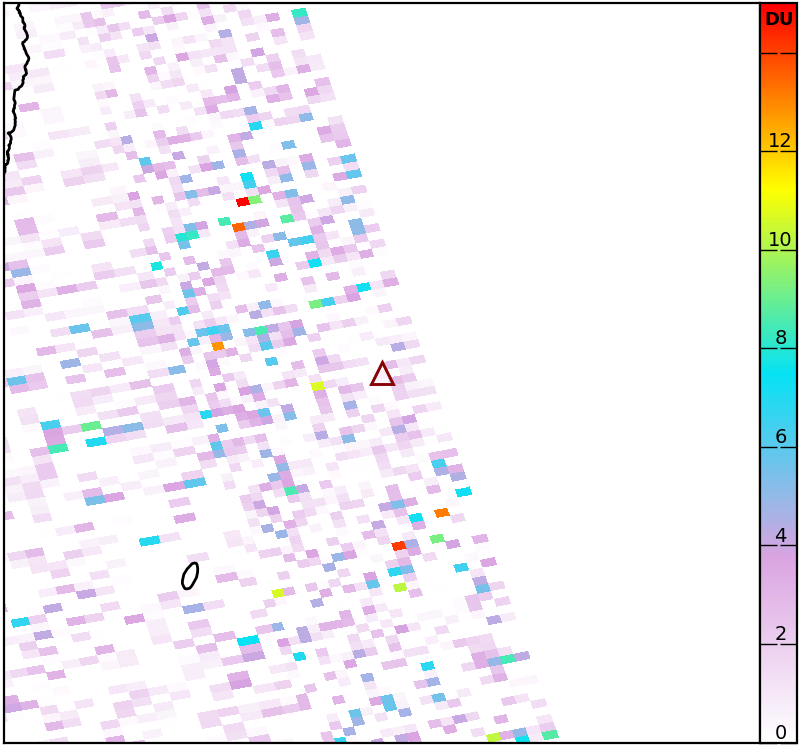
Task: Click the colorbar tick label 2
Action: (x=781, y=633)
